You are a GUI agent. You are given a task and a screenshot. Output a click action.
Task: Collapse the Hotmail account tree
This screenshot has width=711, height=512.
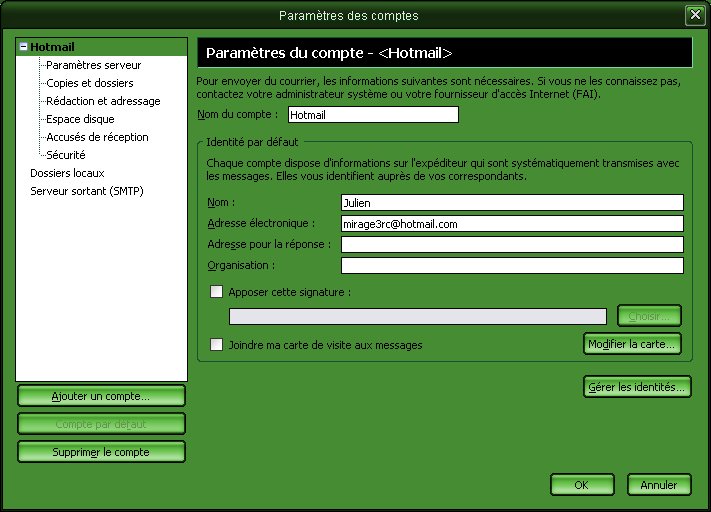[23, 47]
